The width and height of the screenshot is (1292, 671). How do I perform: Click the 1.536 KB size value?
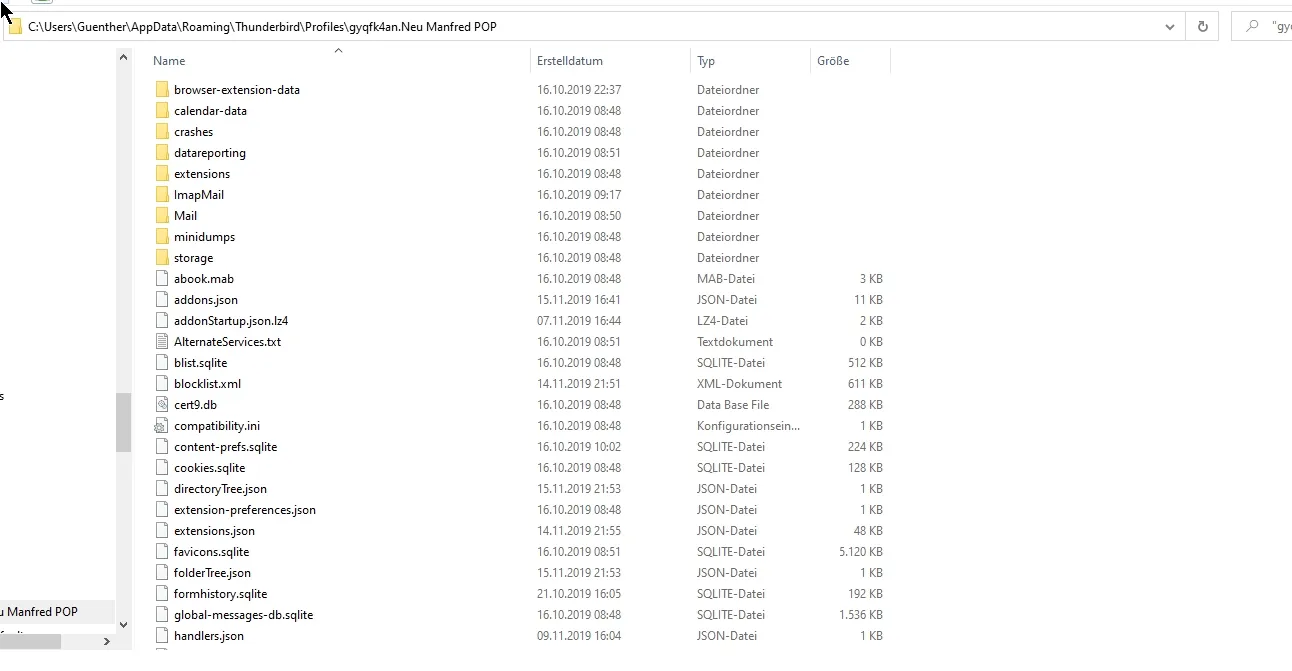860,615
